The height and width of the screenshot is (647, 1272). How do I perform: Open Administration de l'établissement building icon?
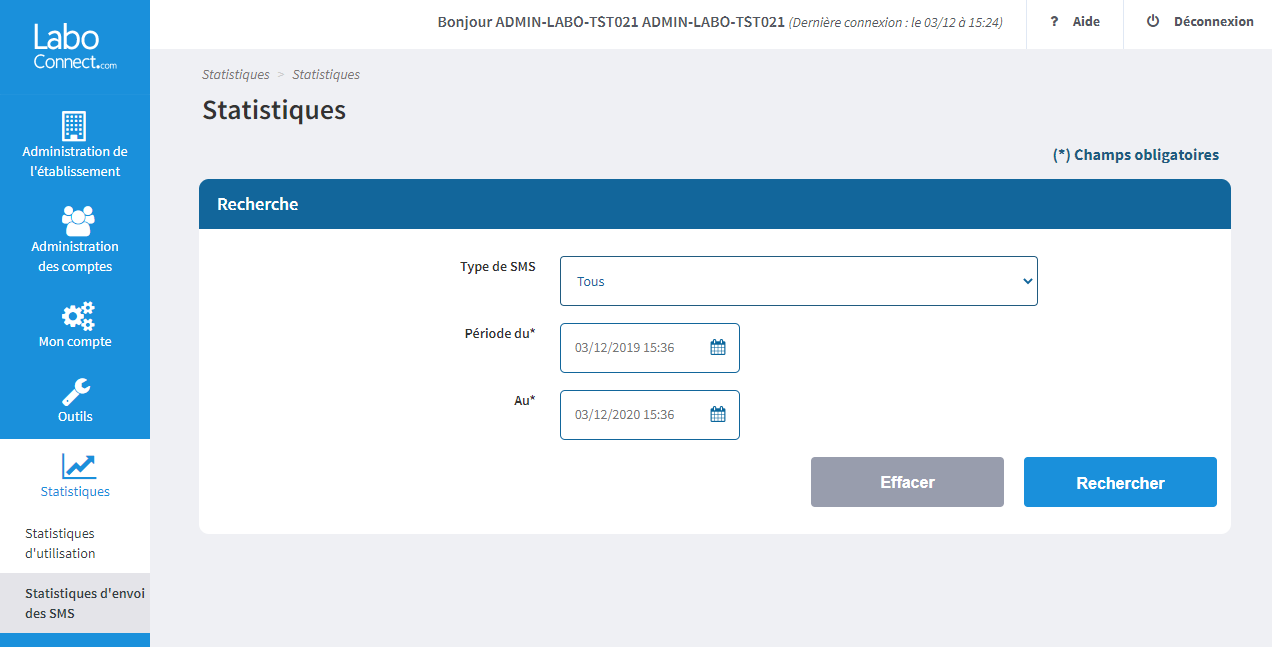(74, 126)
